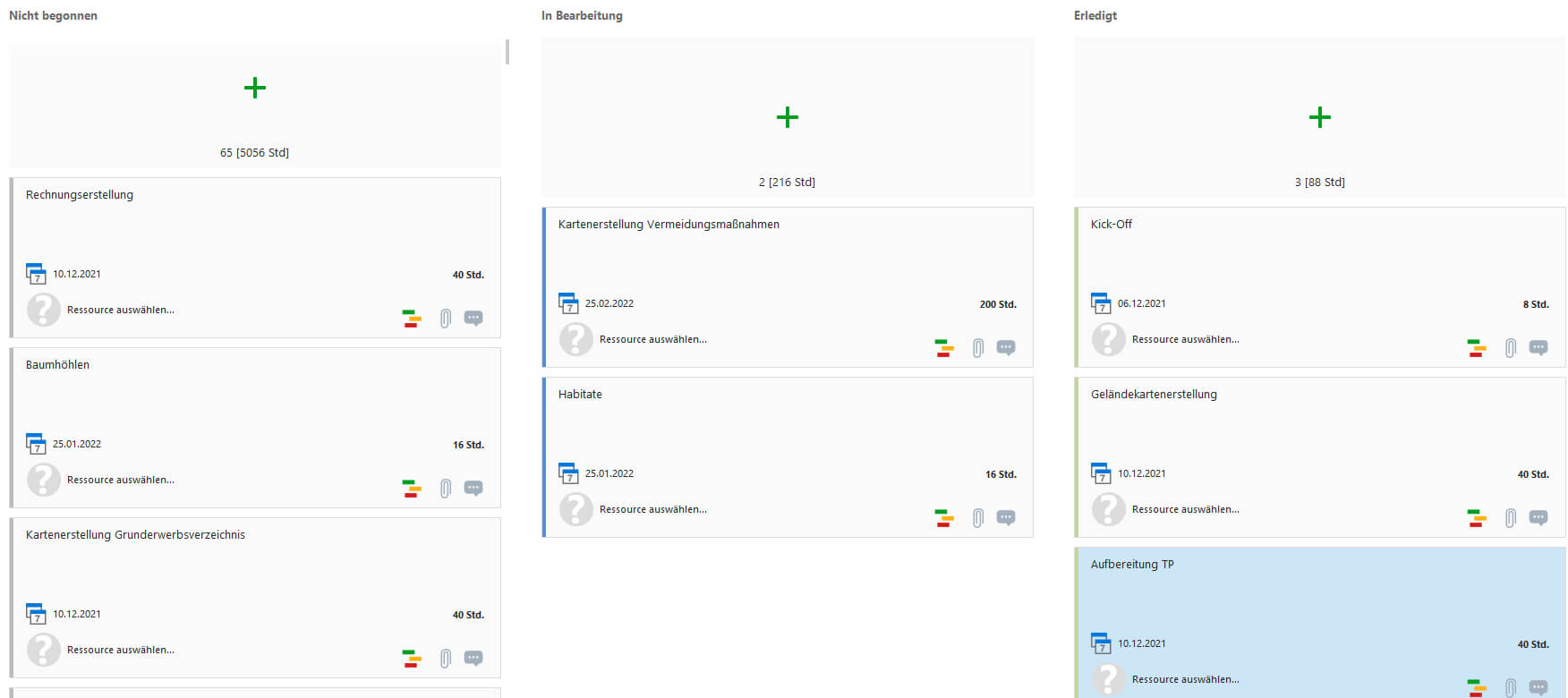Open calendar icon on Rechnungserstellung card
This screenshot has height=698, width=1568.
pyautogui.click(x=36, y=274)
